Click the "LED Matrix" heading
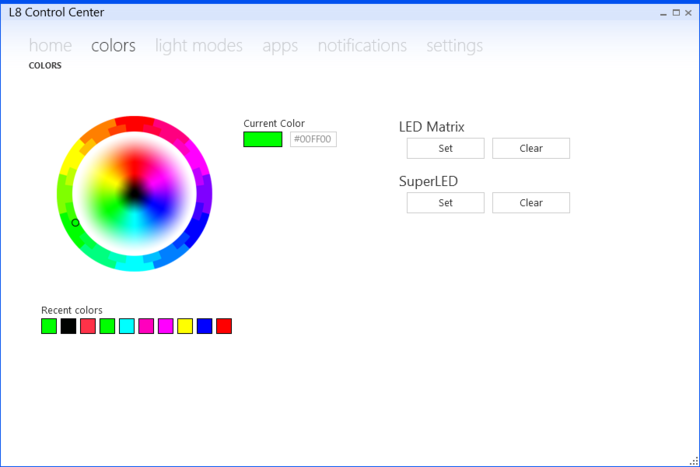 point(432,127)
